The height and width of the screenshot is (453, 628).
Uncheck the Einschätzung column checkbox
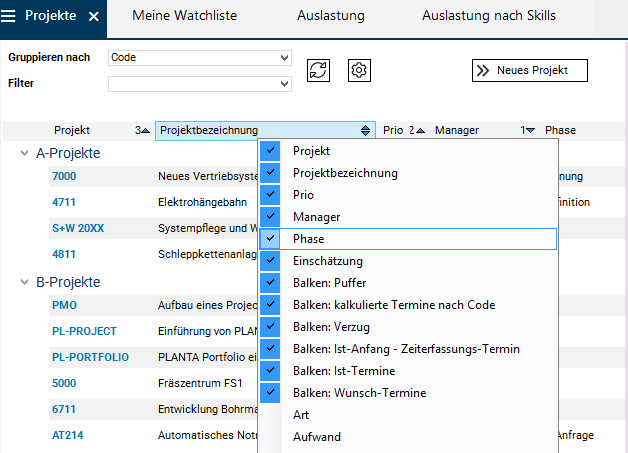point(270,261)
